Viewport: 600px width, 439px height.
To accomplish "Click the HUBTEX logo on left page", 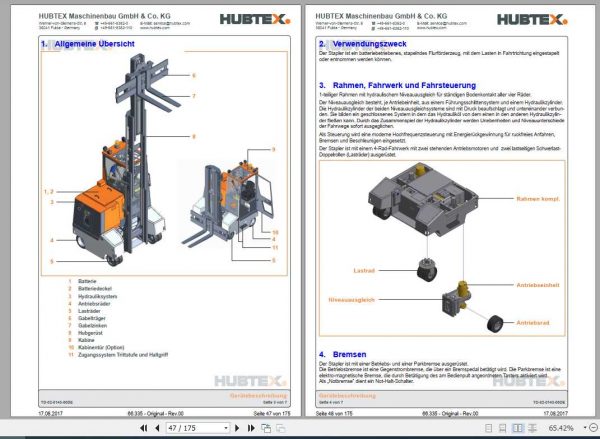I will (255, 19).
